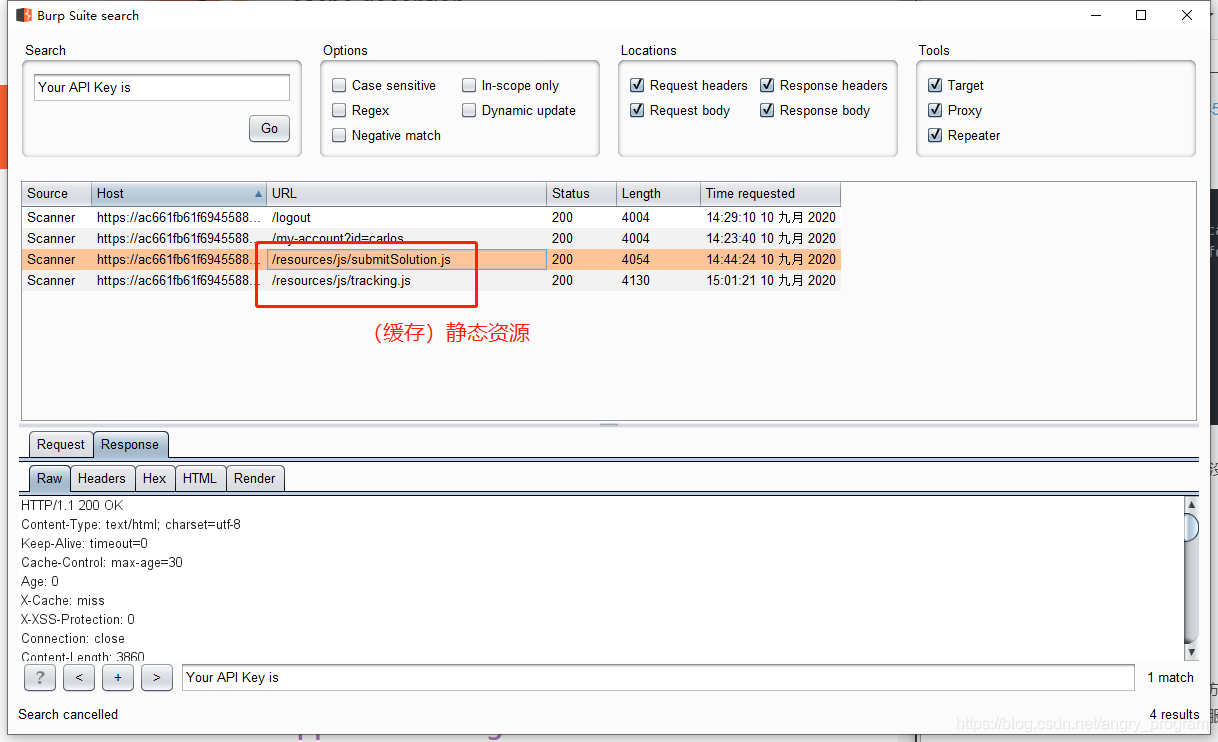The width and height of the screenshot is (1218, 742).
Task: Select the Response tab
Action: (130, 444)
